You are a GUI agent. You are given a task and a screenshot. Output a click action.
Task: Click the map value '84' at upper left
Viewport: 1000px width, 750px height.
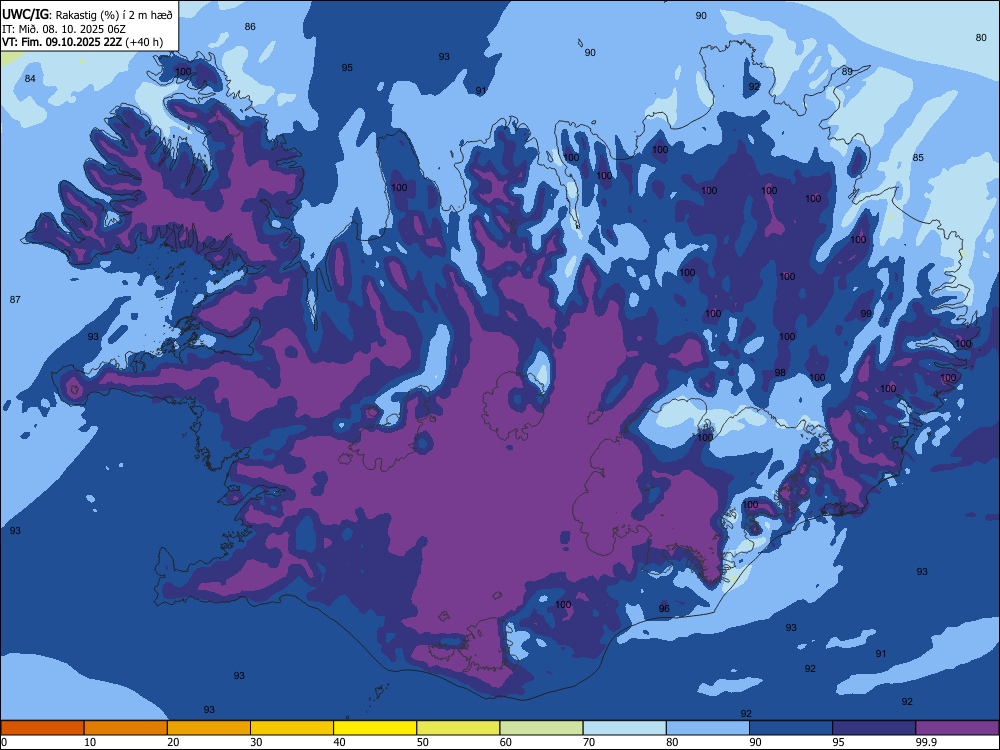[30, 78]
